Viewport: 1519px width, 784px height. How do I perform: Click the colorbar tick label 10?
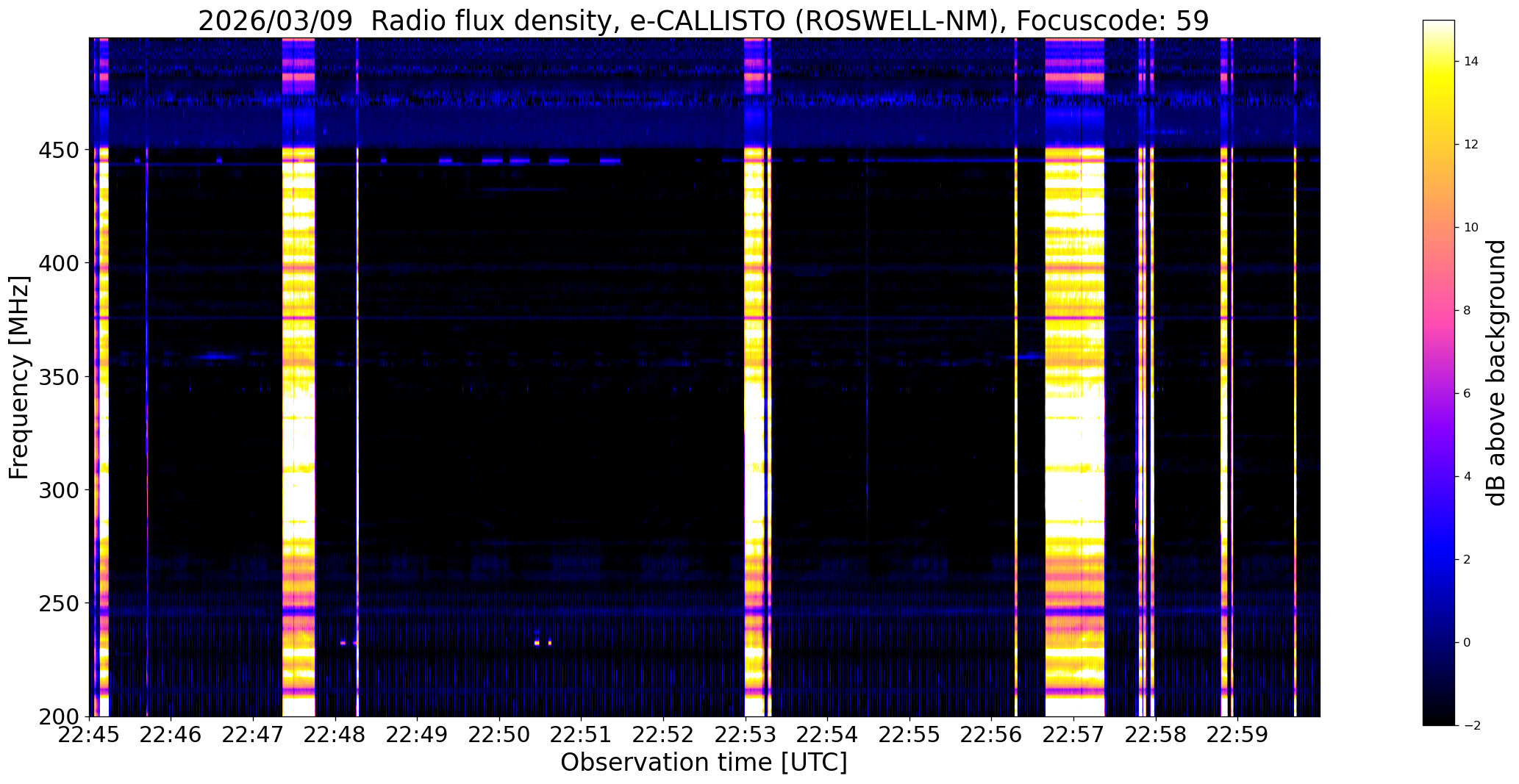tap(1470, 228)
